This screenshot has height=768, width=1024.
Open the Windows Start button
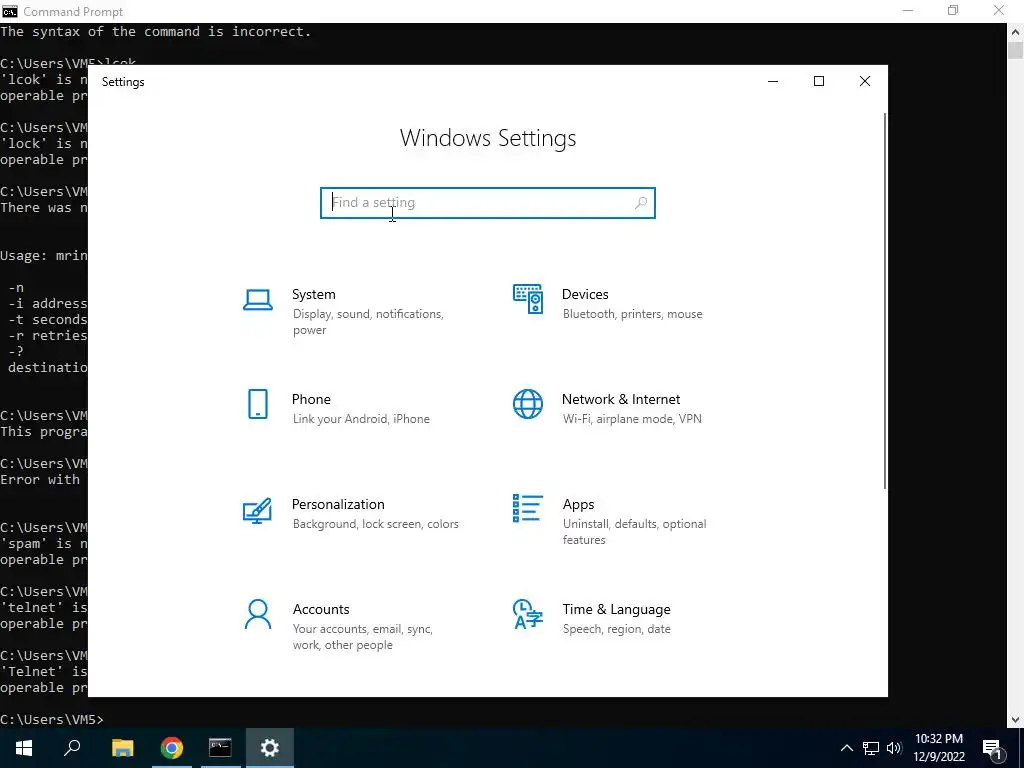(24, 748)
